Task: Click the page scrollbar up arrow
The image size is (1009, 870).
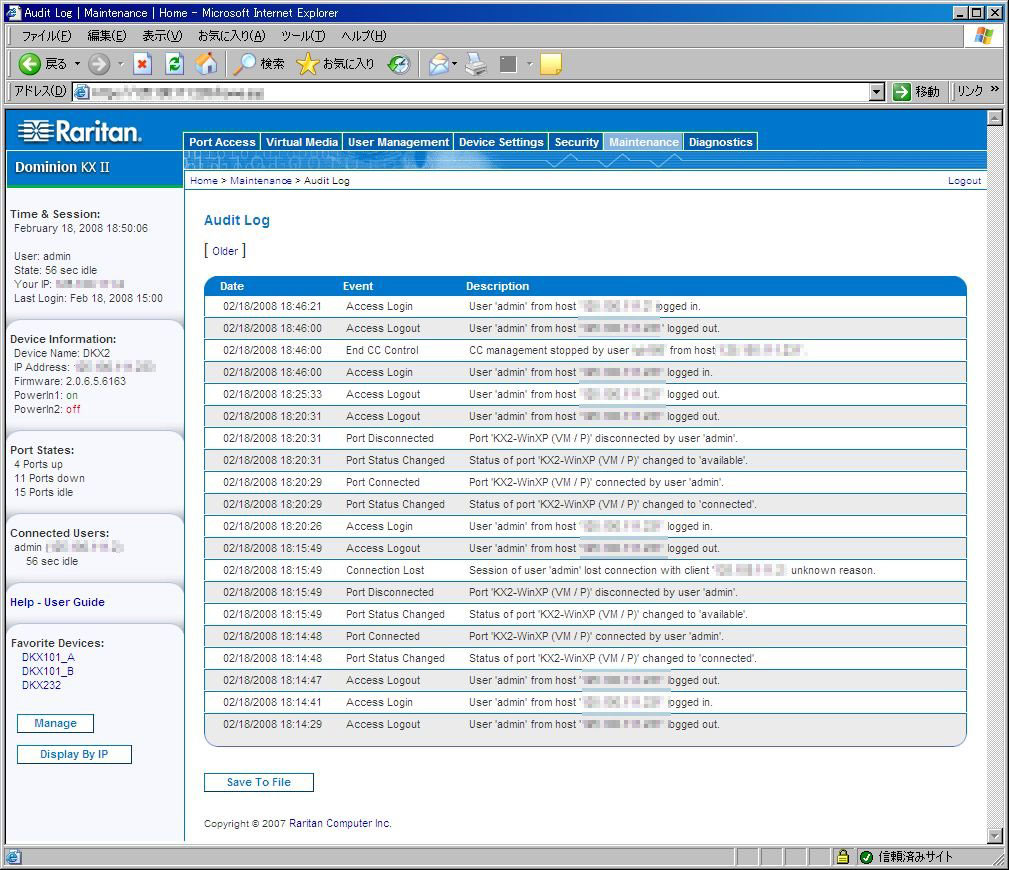Action: pos(995,118)
